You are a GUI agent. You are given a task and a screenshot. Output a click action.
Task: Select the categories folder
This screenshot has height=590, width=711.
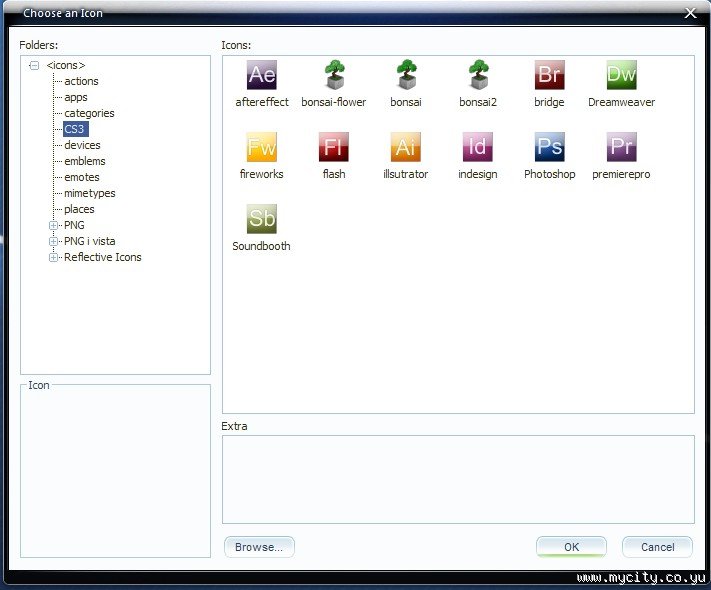[x=89, y=113]
